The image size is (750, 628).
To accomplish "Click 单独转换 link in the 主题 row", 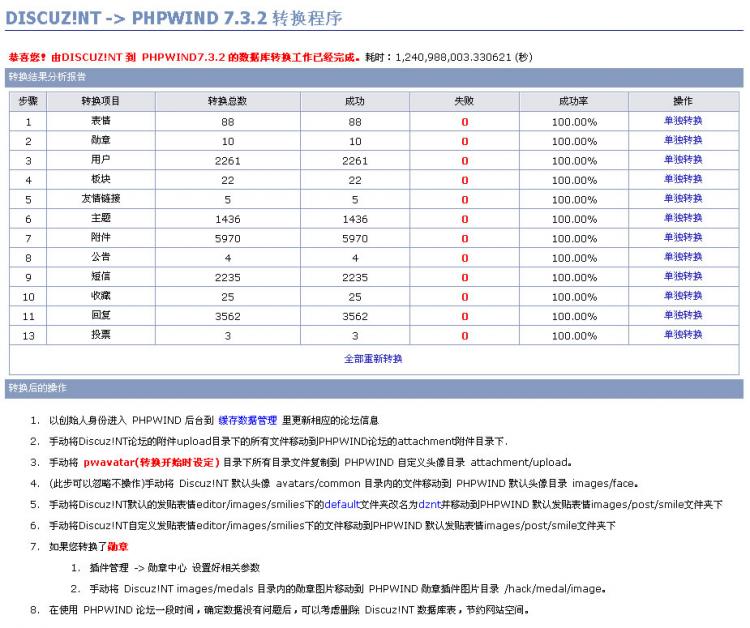I will [x=683, y=218].
